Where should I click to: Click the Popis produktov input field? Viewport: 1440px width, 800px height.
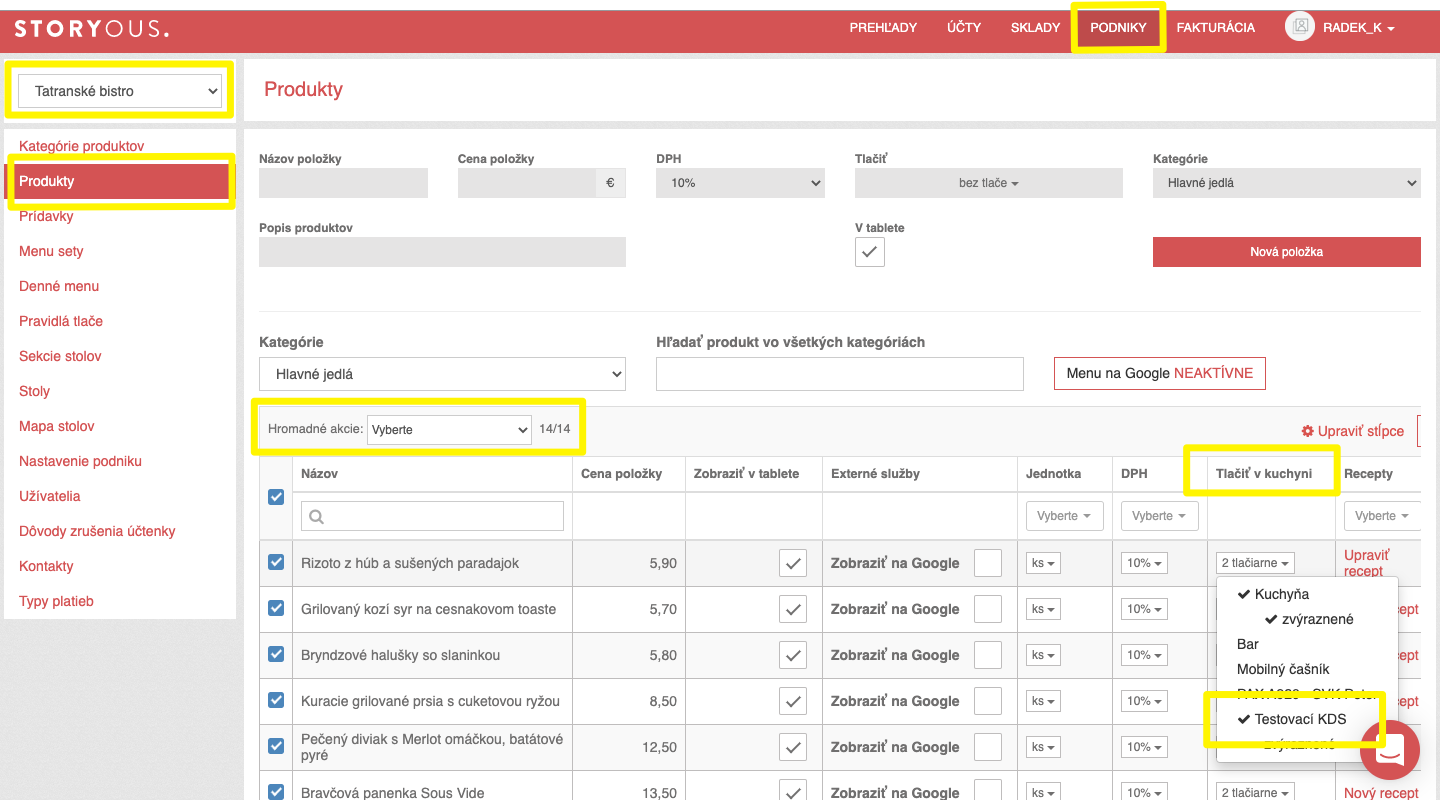(x=442, y=252)
